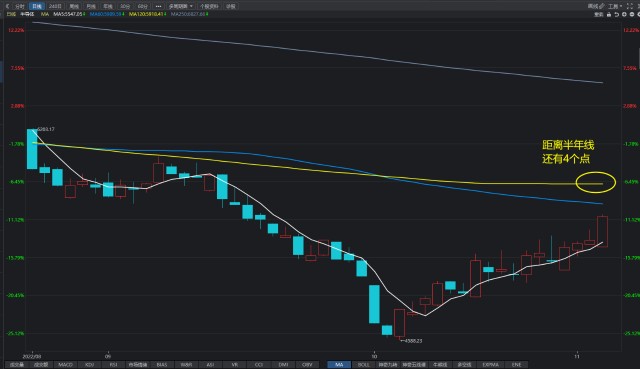Image resolution: width=640 pixels, height=369 pixels.
Task: Expand the 多周期图 dropdown
Action: coord(181,6)
